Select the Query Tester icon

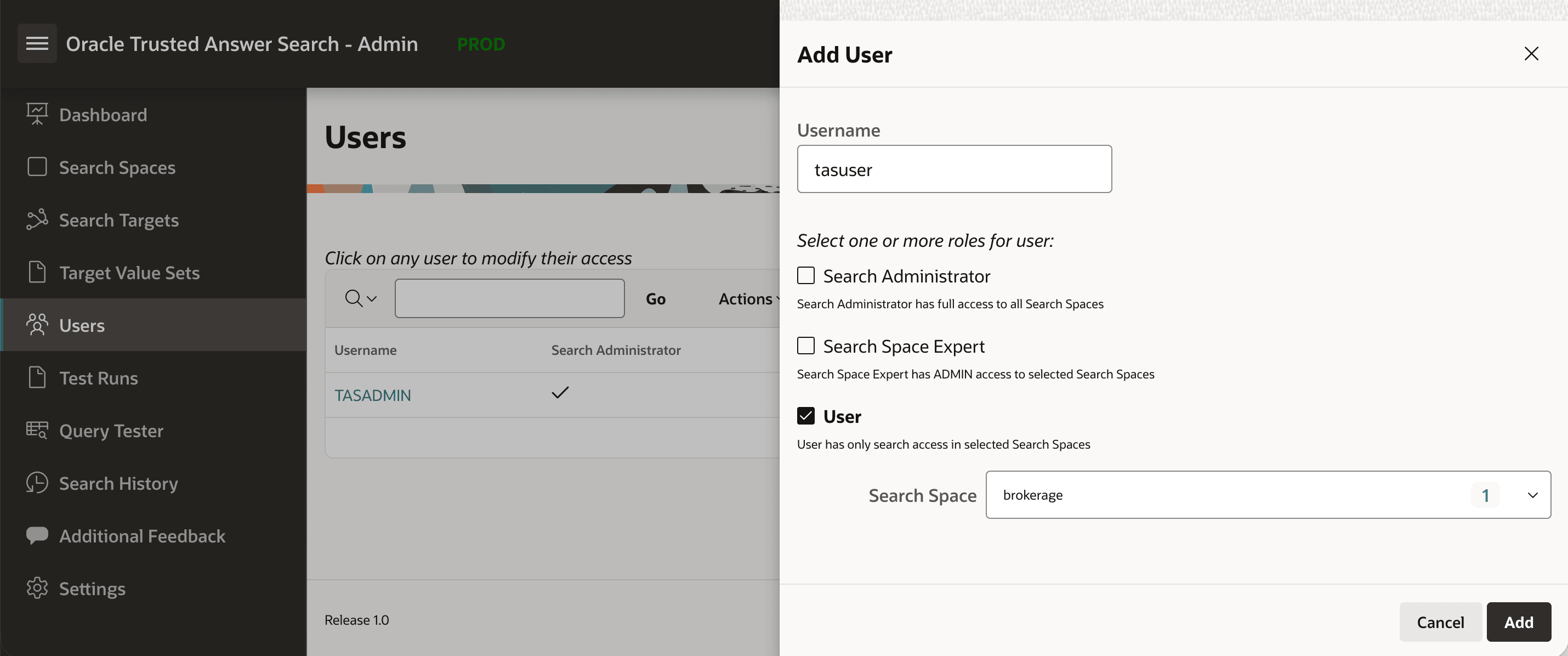click(x=37, y=430)
